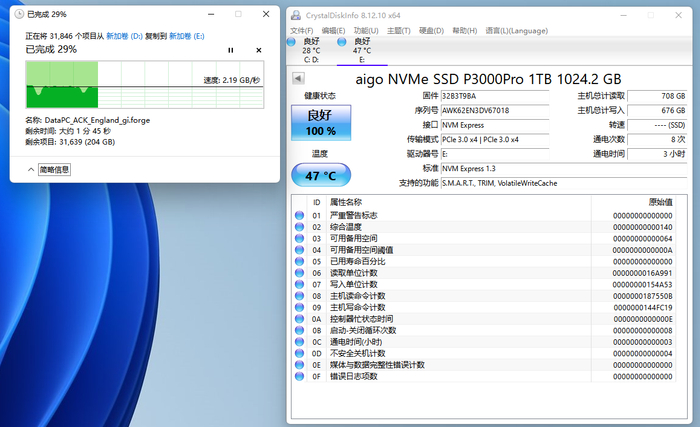Image resolution: width=700 pixels, height=427 pixels.
Task: Click the firmware field 32B3T9BA
Action: coord(495,96)
